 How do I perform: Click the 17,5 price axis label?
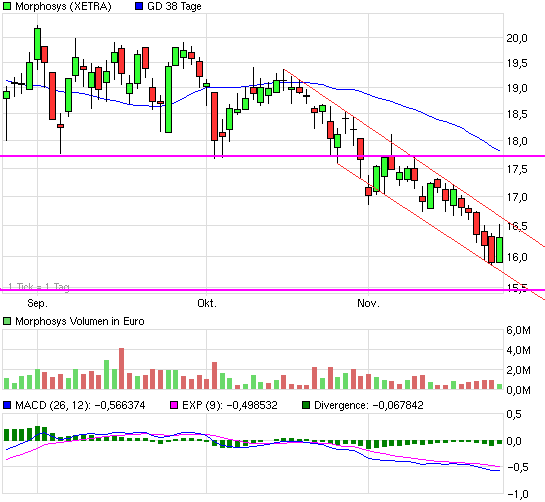click(x=517, y=169)
